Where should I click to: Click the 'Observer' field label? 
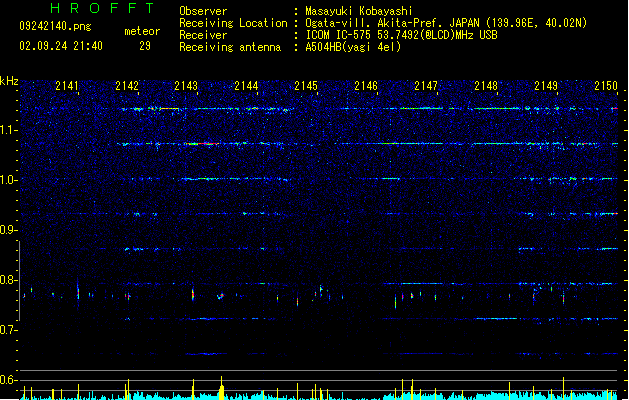point(203,11)
